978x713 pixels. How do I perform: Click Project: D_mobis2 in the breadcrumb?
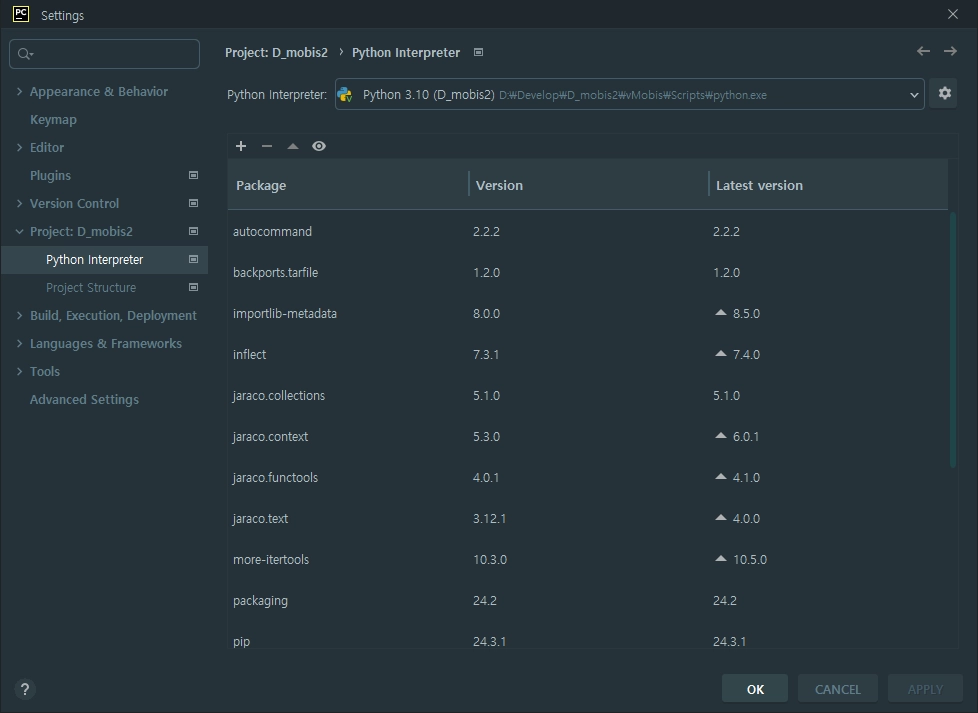tap(276, 52)
